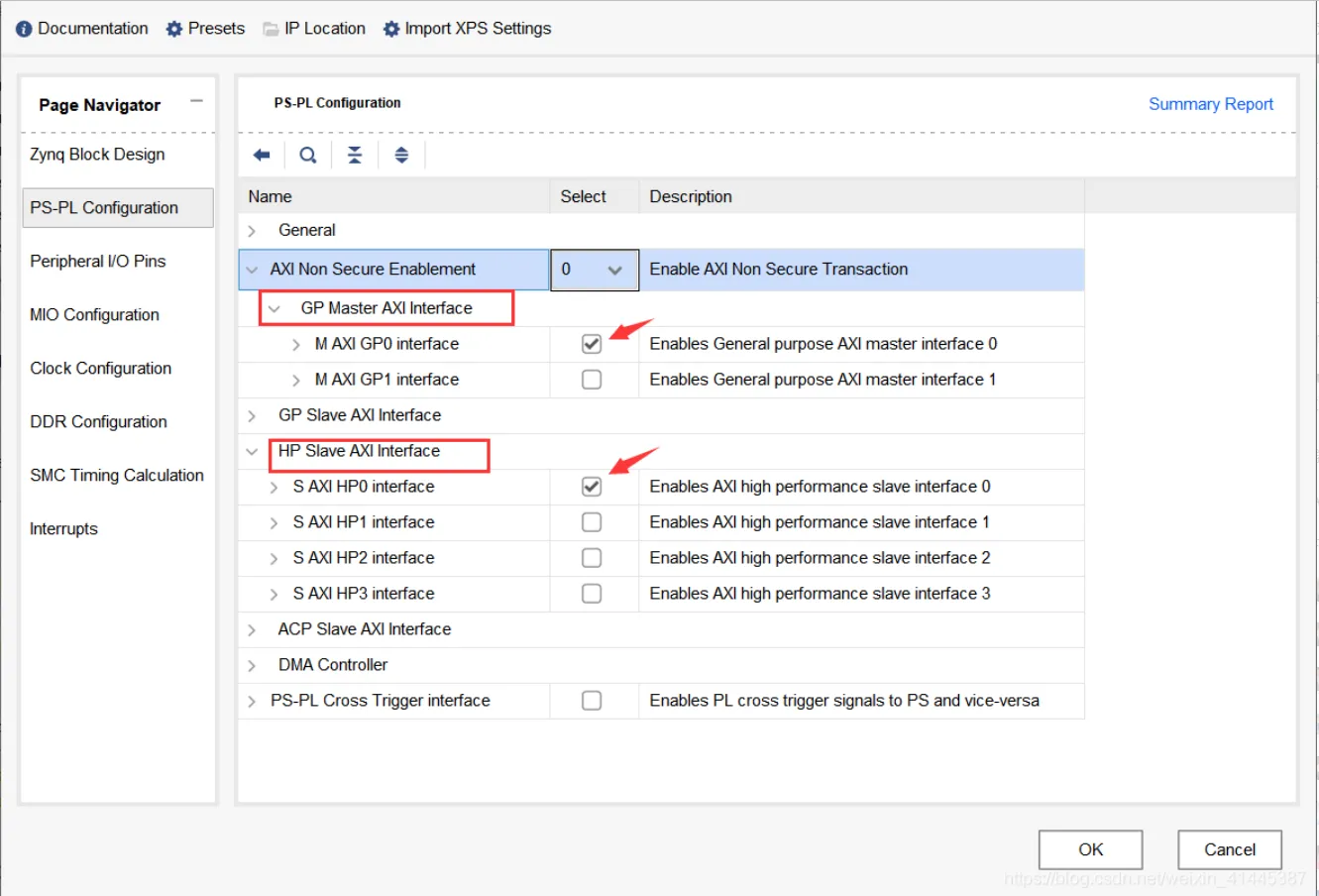
Task: Expand M AXI GP1 interface chevron
Action: [x=295, y=381]
